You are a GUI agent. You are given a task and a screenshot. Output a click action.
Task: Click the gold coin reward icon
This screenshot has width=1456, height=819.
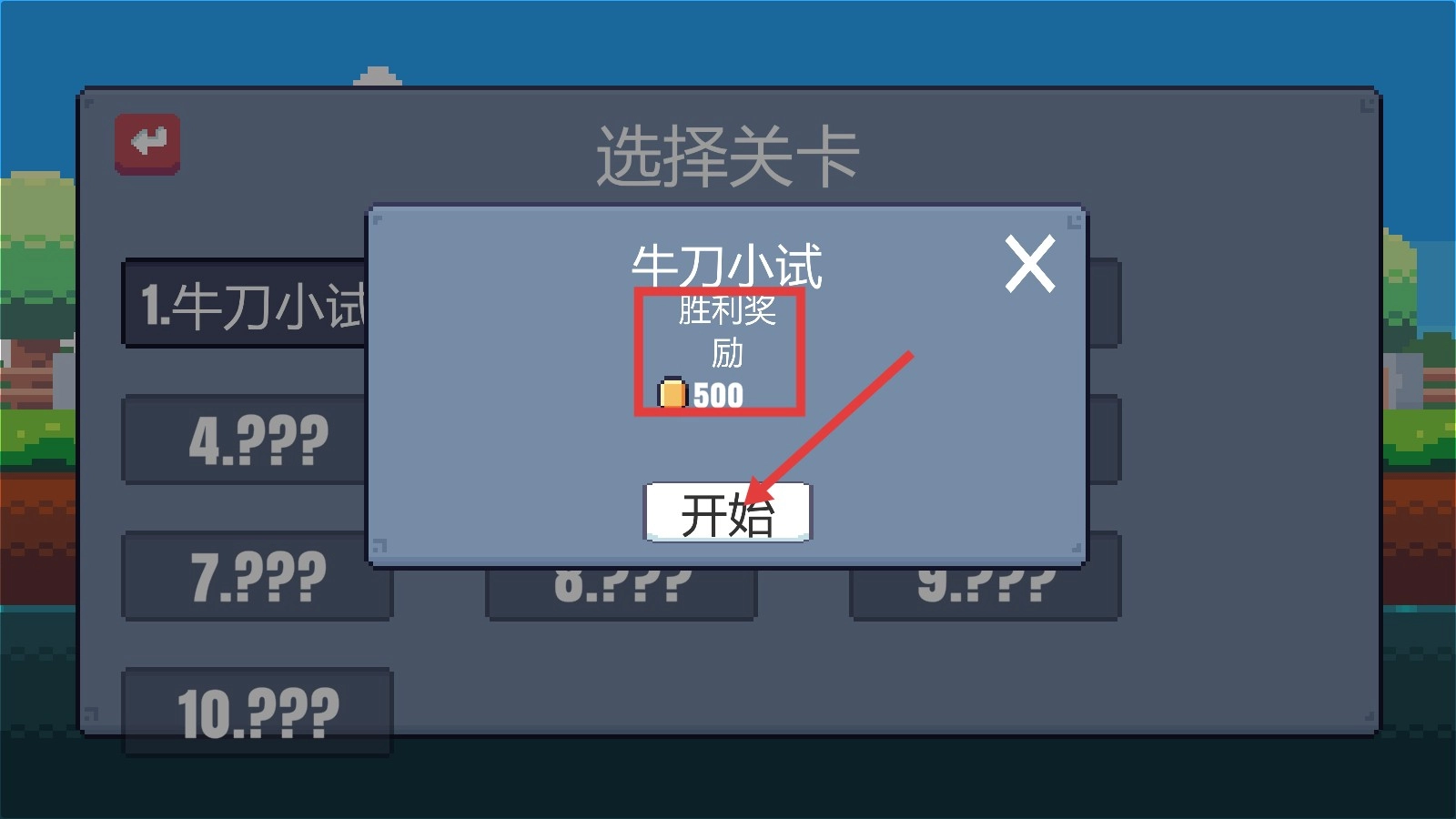(672, 393)
